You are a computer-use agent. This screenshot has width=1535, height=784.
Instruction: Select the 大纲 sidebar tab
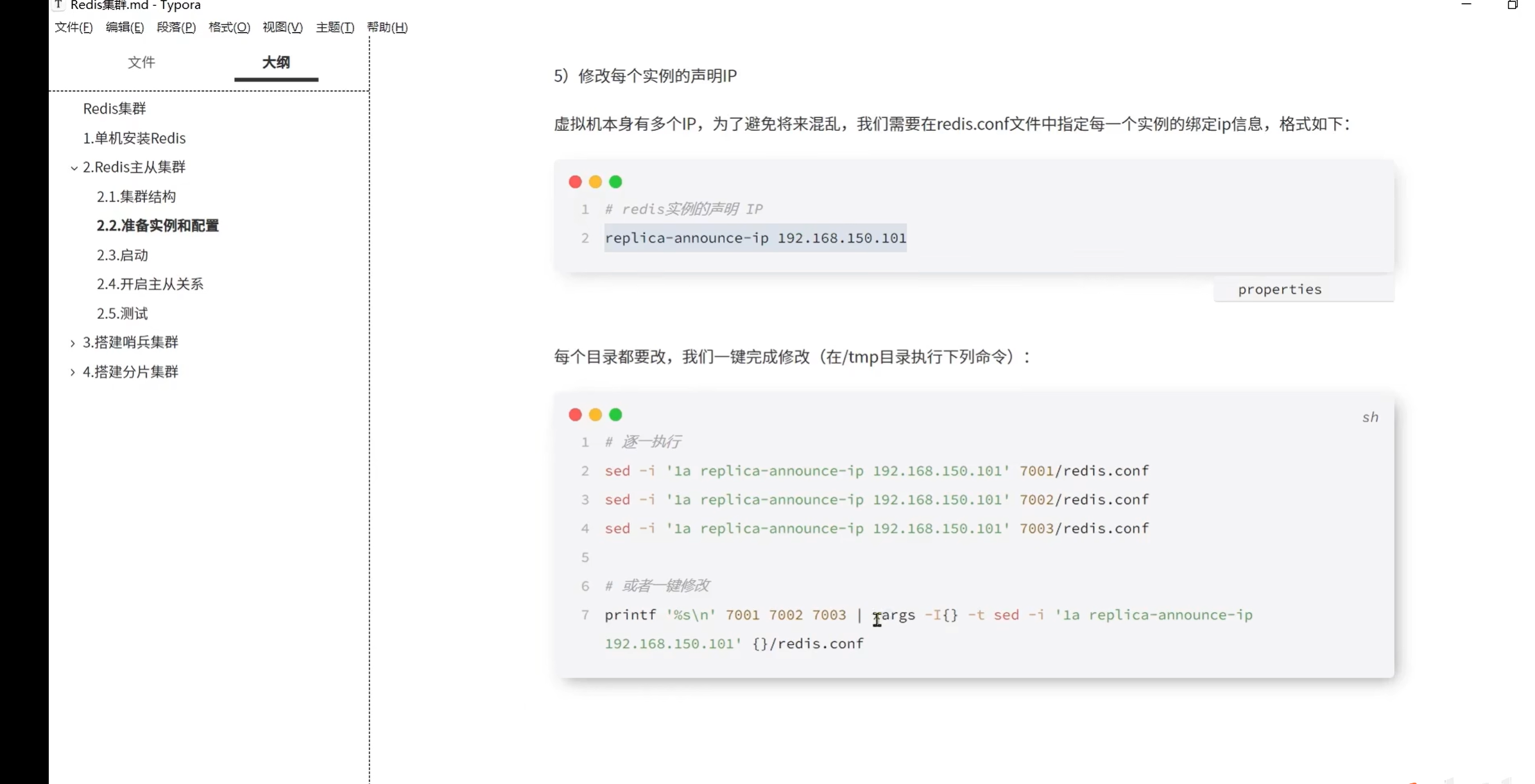pos(276,62)
